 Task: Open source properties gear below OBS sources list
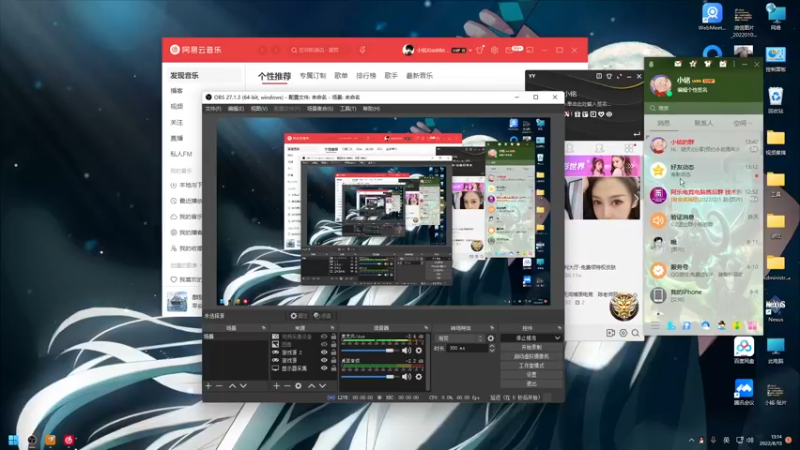(x=298, y=386)
